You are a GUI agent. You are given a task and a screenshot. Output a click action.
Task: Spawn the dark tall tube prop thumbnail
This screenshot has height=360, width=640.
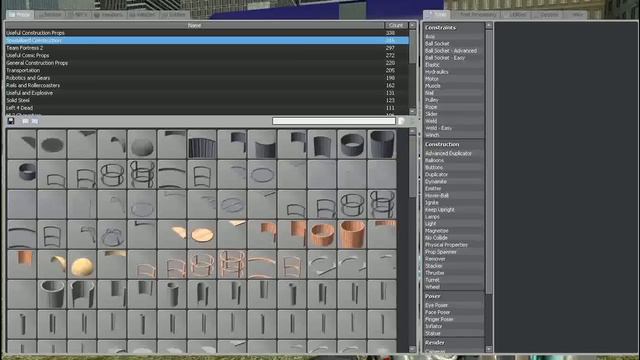point(382,144)
